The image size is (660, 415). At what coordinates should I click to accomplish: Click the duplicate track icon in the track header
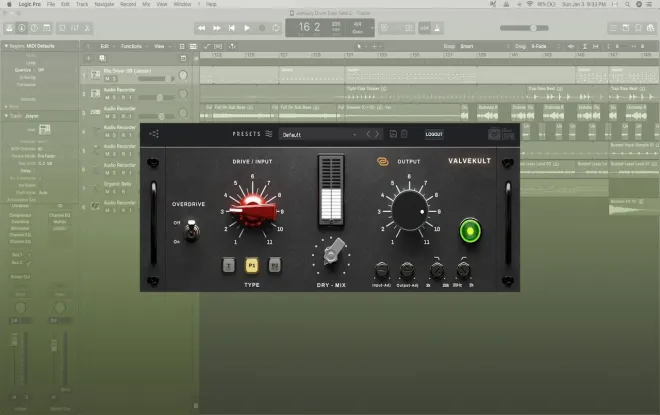click(x=102, y=58)
